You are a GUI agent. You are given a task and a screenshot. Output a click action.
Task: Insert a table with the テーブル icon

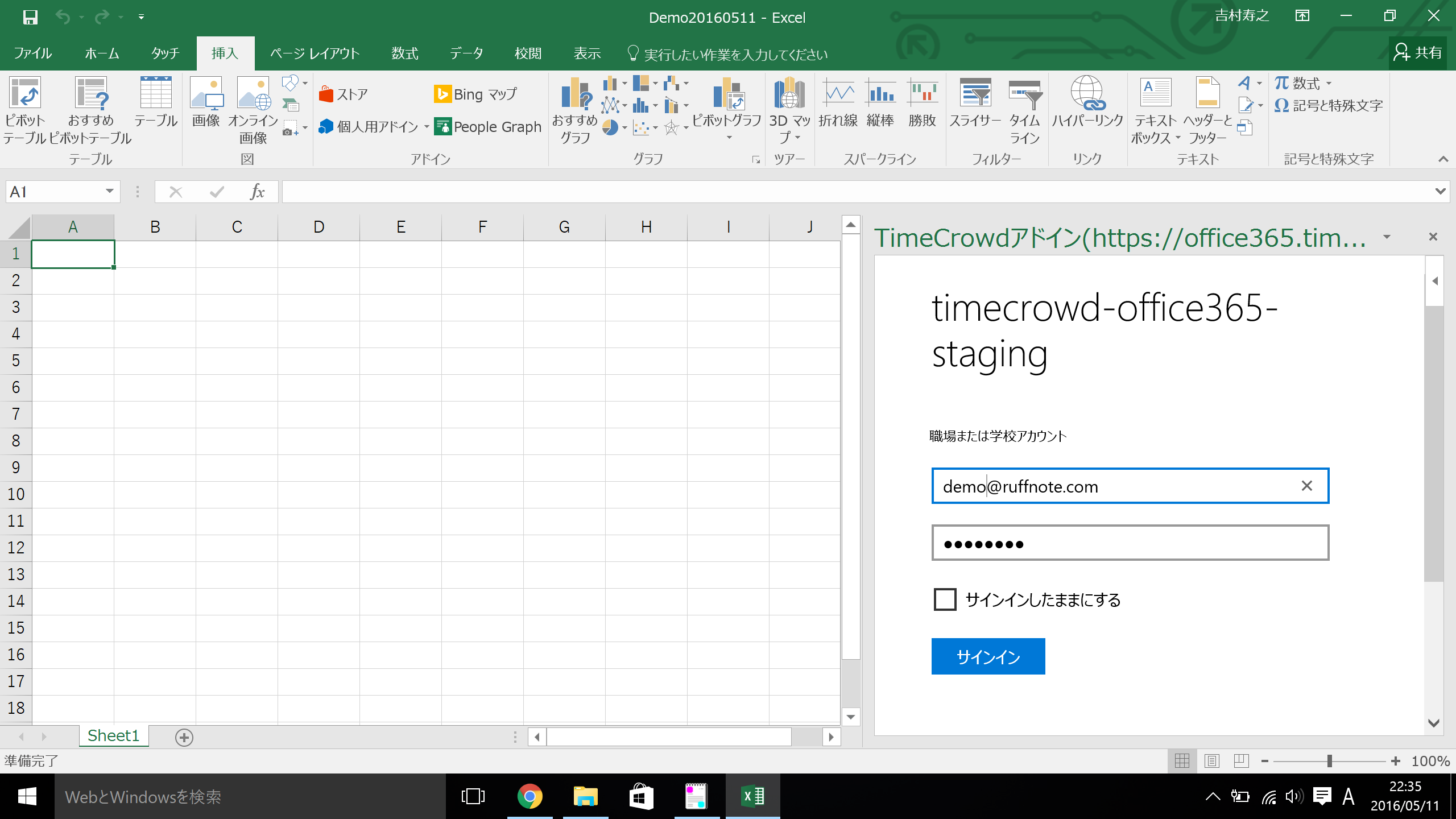[x=156, y=102]
